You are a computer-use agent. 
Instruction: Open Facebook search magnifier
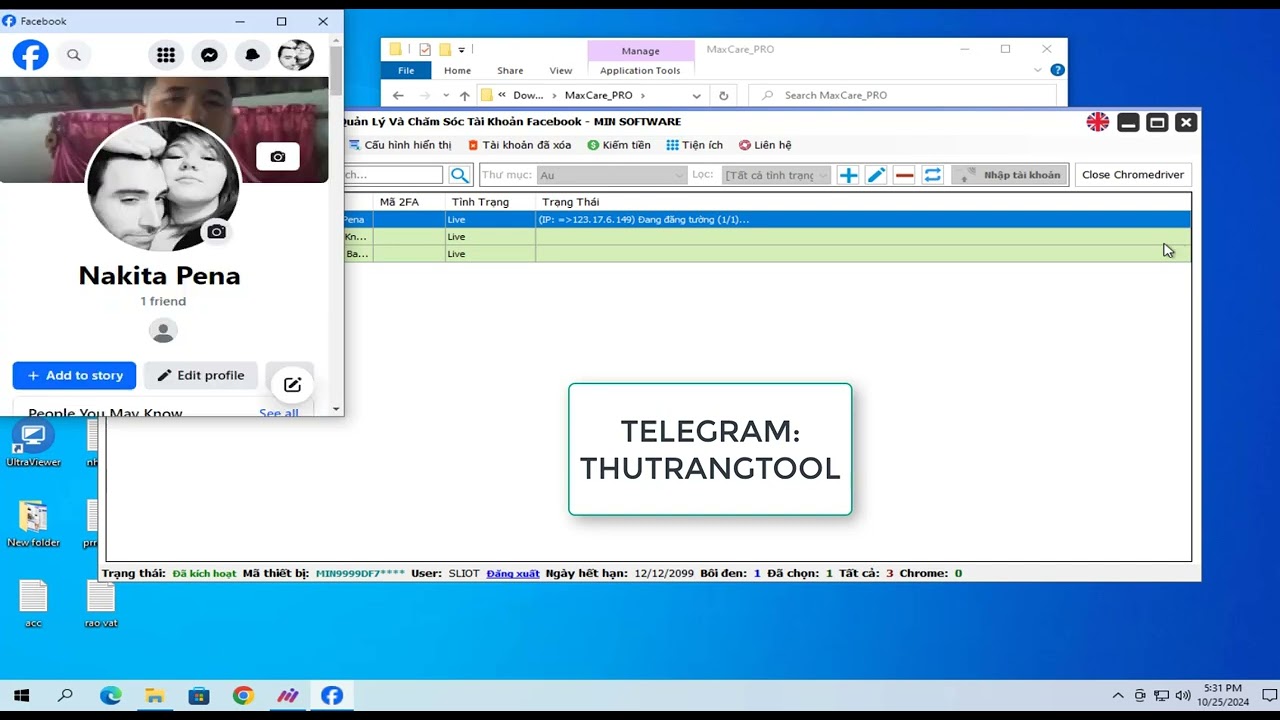pos(74,55)
